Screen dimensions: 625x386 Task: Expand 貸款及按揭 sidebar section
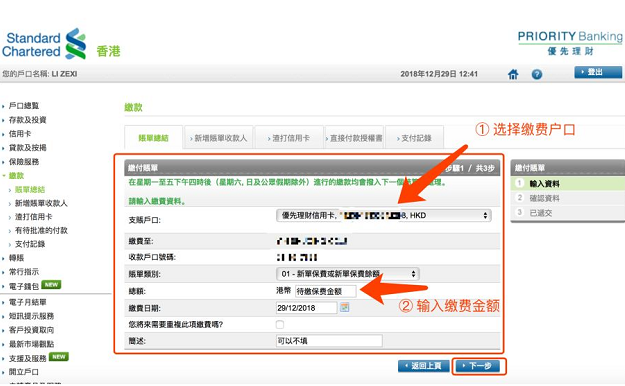[x=28, y=148]
